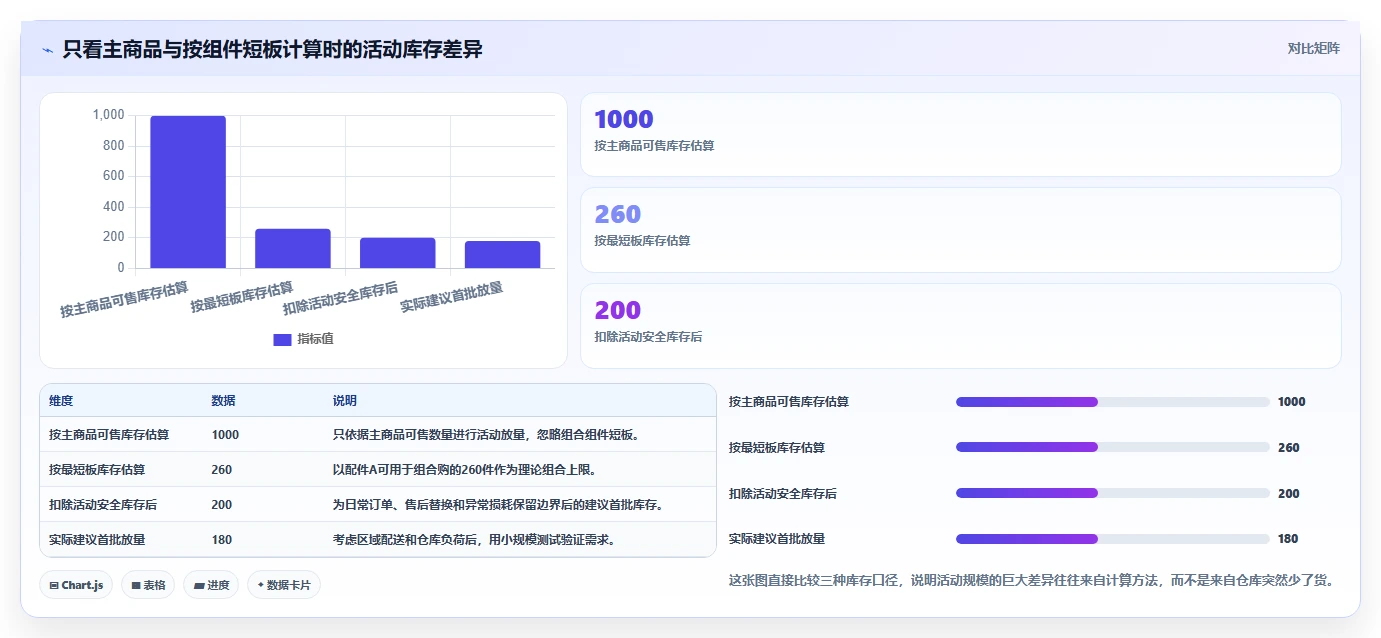Click the table data value 180
This screenshot has height=638, width=1381.
coord(221,540)
